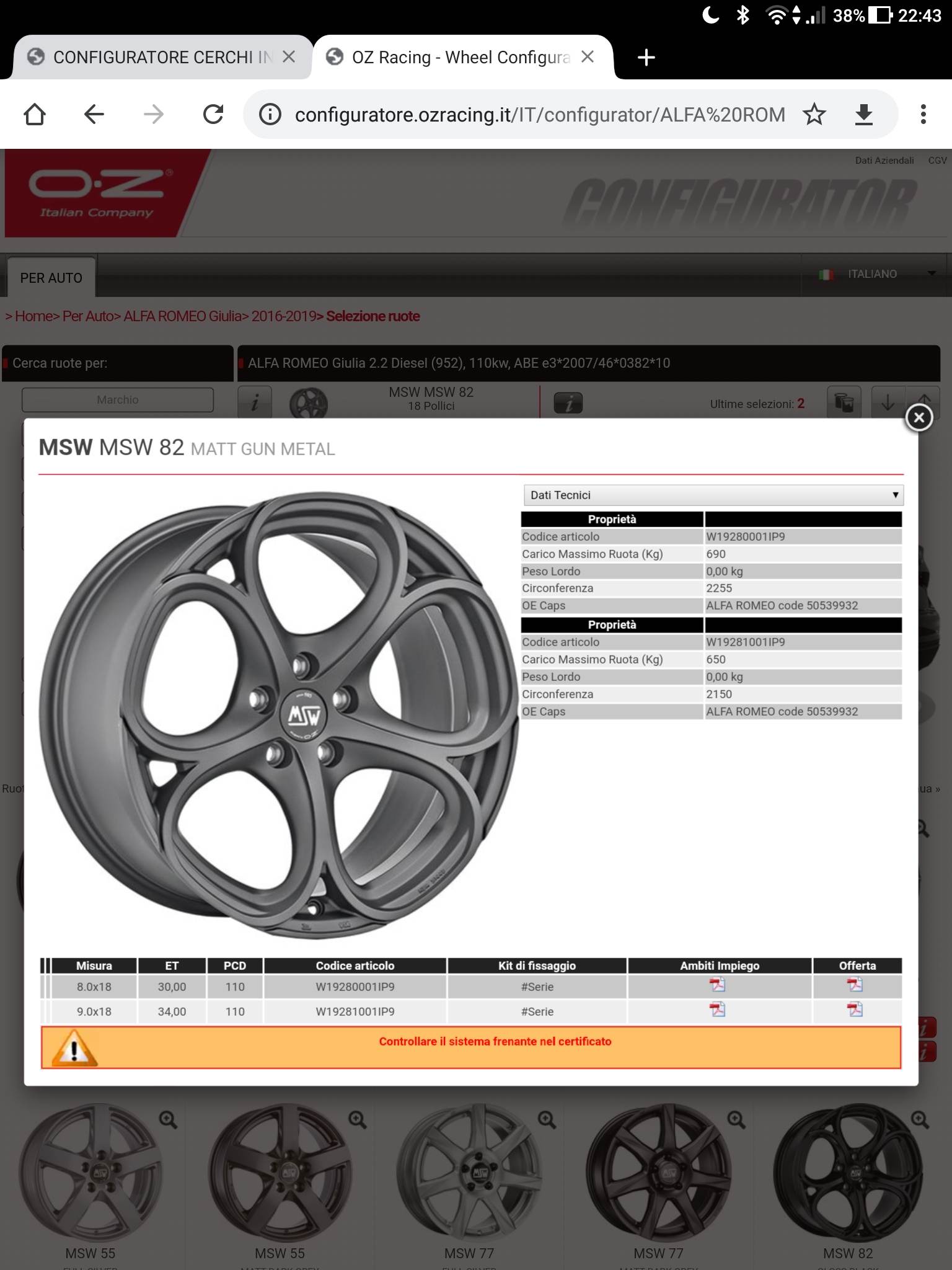Zoom the black MSW 82 wheel thumbnail
This screenshot has height=1270, width=952.
[x=920, y=1120]
